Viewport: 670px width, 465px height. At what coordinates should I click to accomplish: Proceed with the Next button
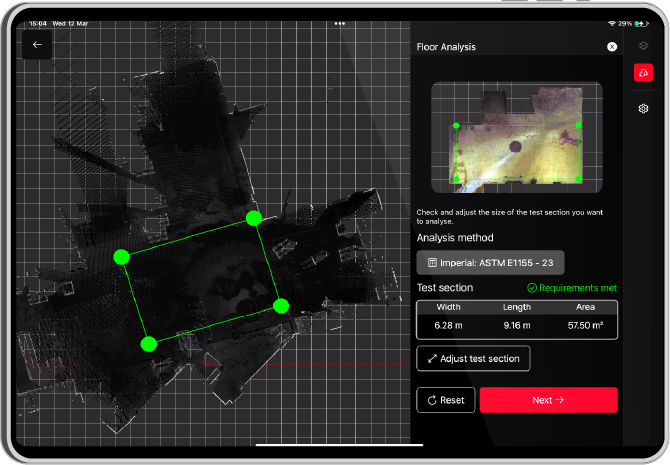click(548, 400)
